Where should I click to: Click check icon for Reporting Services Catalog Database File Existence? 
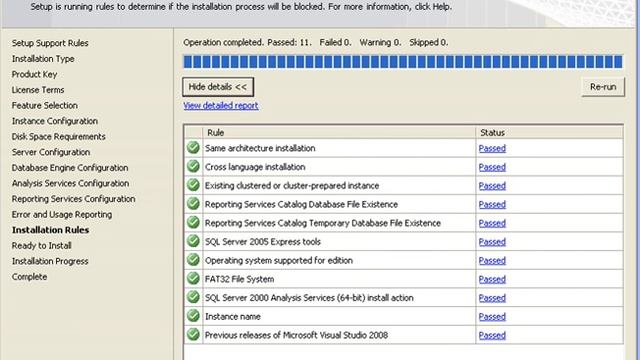pos(193,204)
